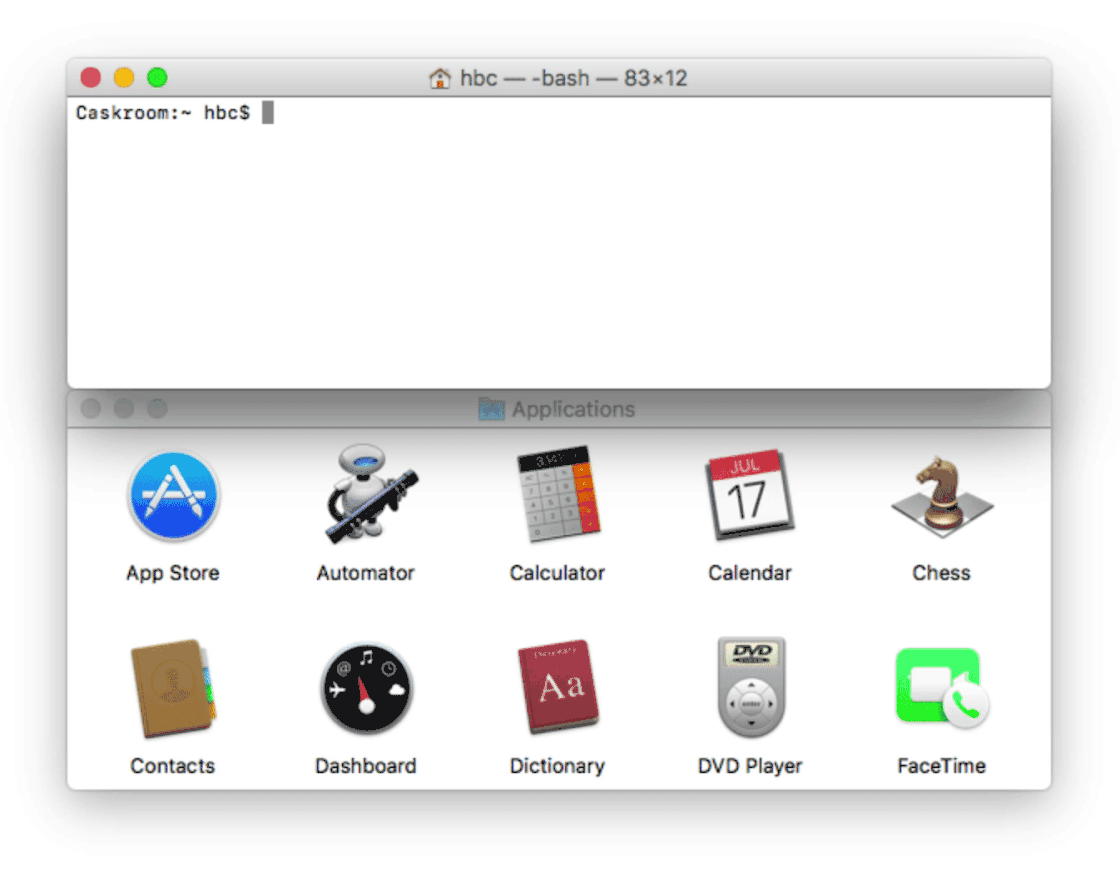The image size is (1120, 877).
Task: Launch DVD Player
Action: click(749, 688)
